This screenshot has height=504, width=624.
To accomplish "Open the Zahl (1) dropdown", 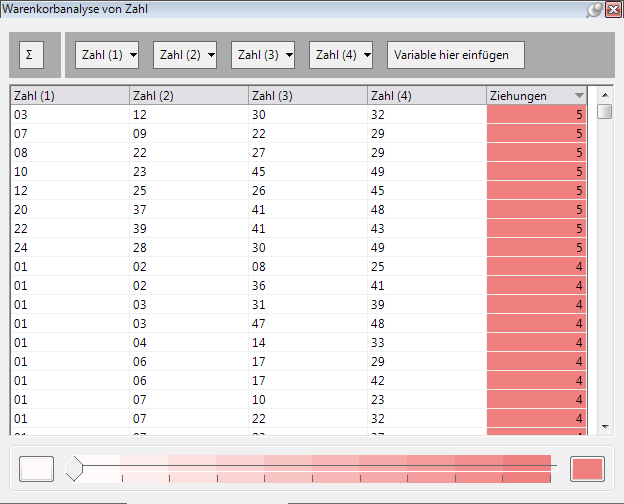I will coord(107,55).
